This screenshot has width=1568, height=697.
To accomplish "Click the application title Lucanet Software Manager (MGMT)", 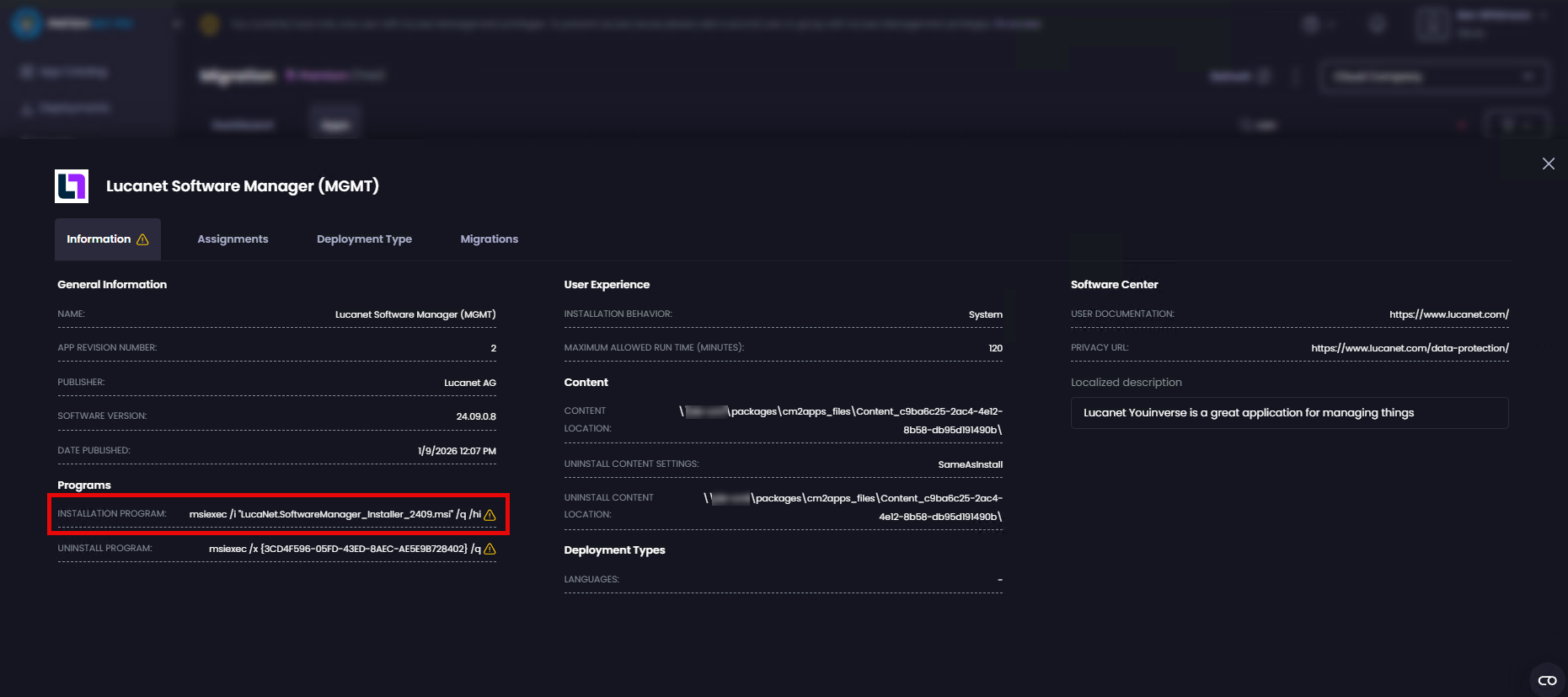I will coord(243,186).
